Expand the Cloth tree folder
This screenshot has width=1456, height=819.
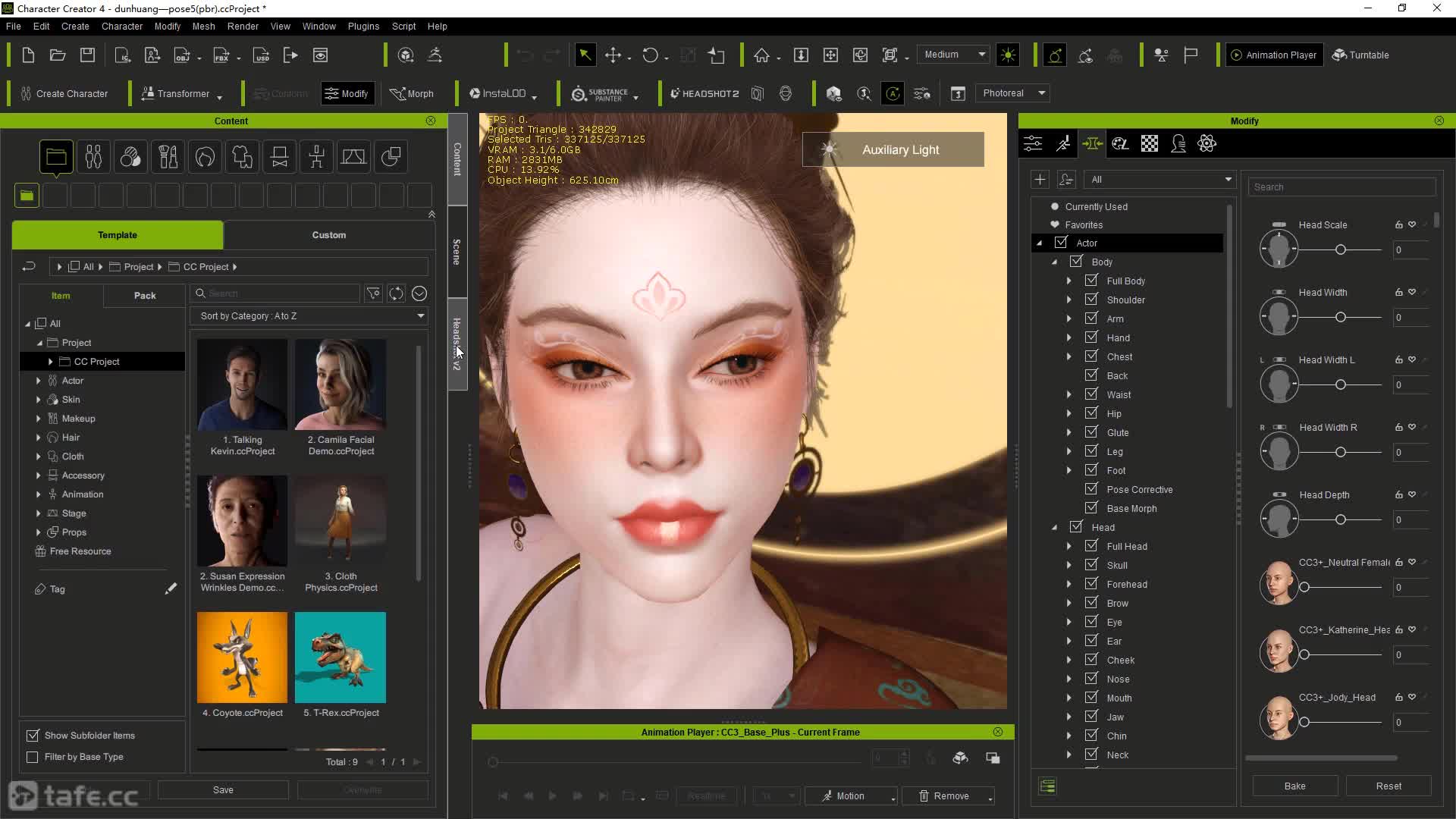(38, 457)
